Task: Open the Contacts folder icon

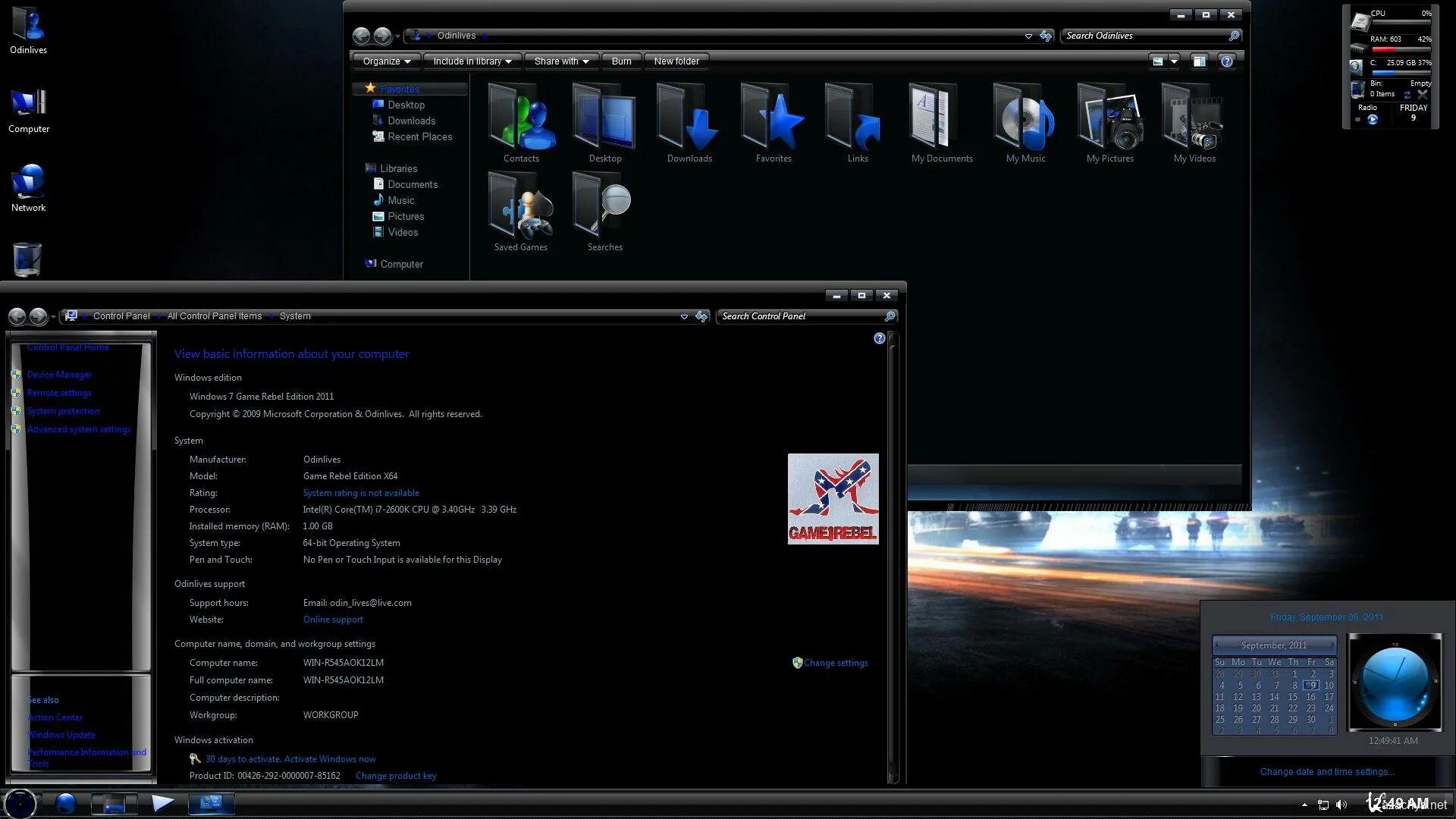Action: click(521, 118)
